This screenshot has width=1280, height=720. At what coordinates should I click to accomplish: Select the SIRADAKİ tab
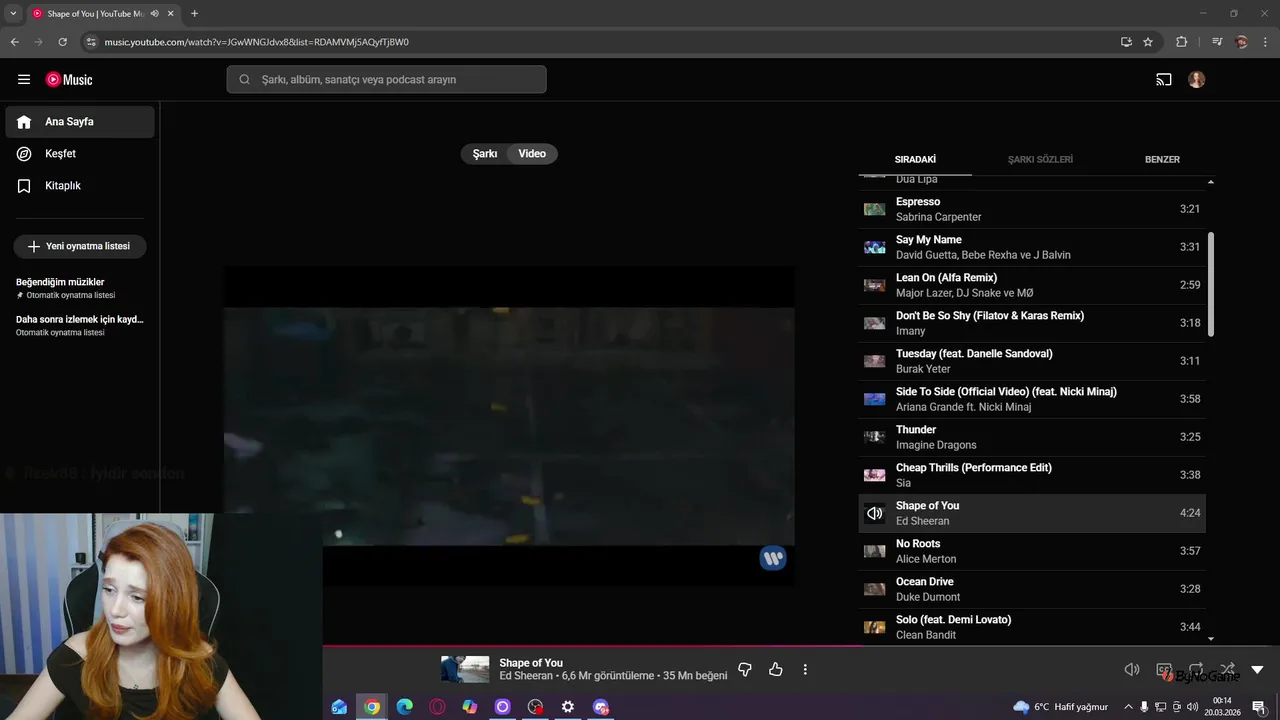915,159
